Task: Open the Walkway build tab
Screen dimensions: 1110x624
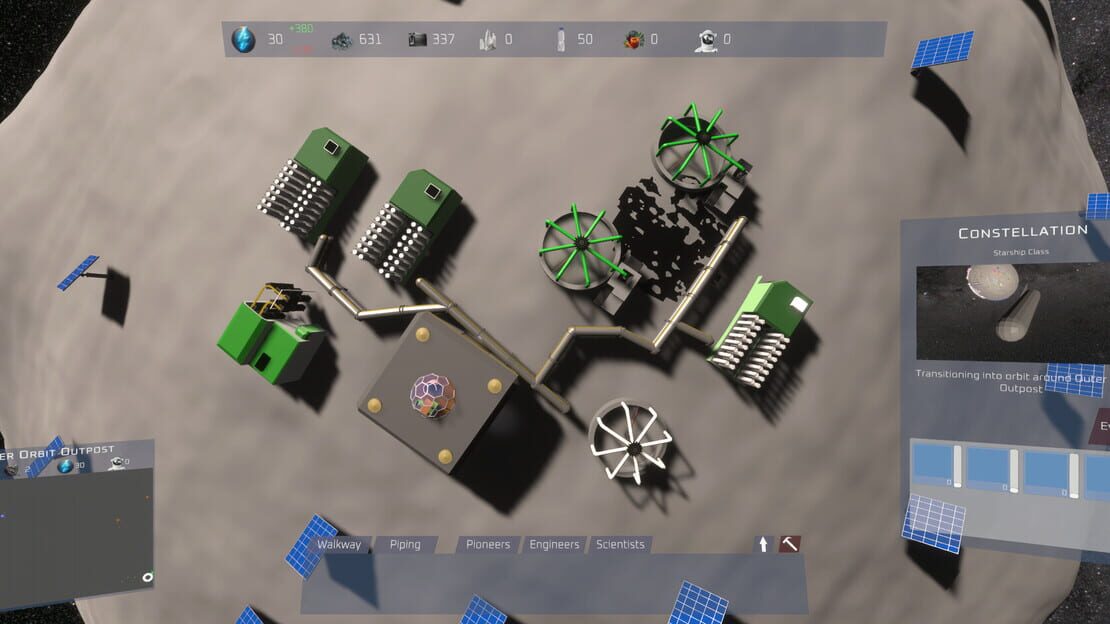Action: pos(338,544)
